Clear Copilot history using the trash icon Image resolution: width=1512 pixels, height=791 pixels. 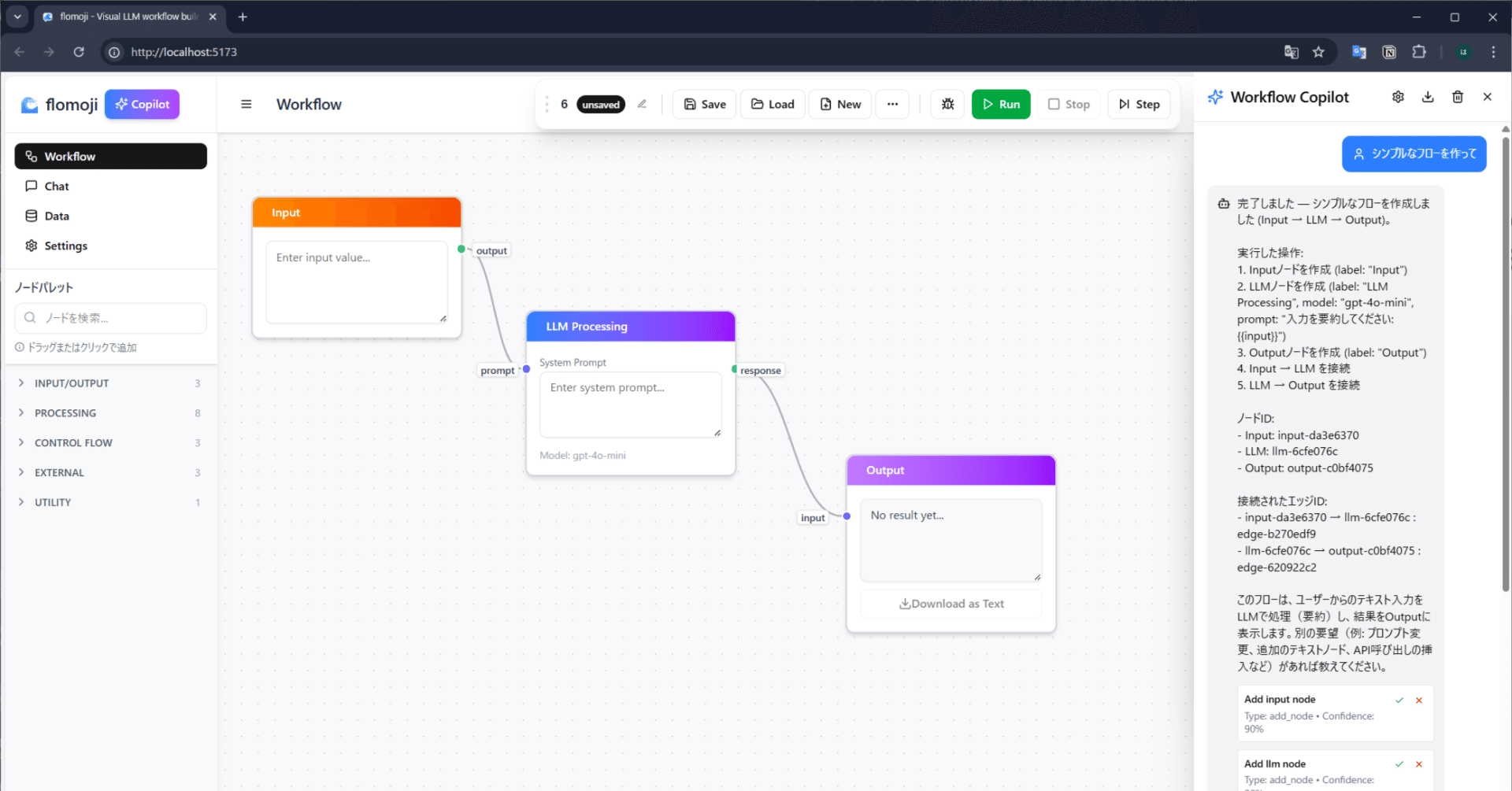1458,97
